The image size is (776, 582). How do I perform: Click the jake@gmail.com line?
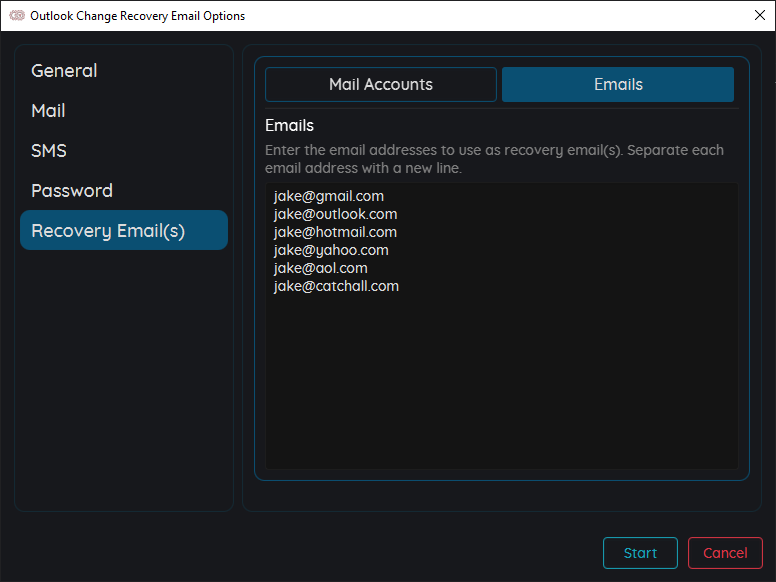click(329, 196)
